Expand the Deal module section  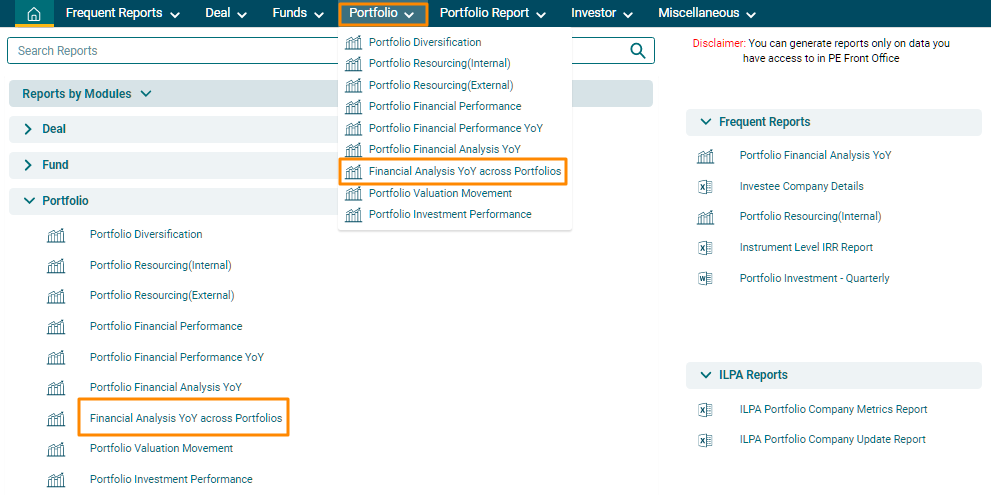[28, 129]
